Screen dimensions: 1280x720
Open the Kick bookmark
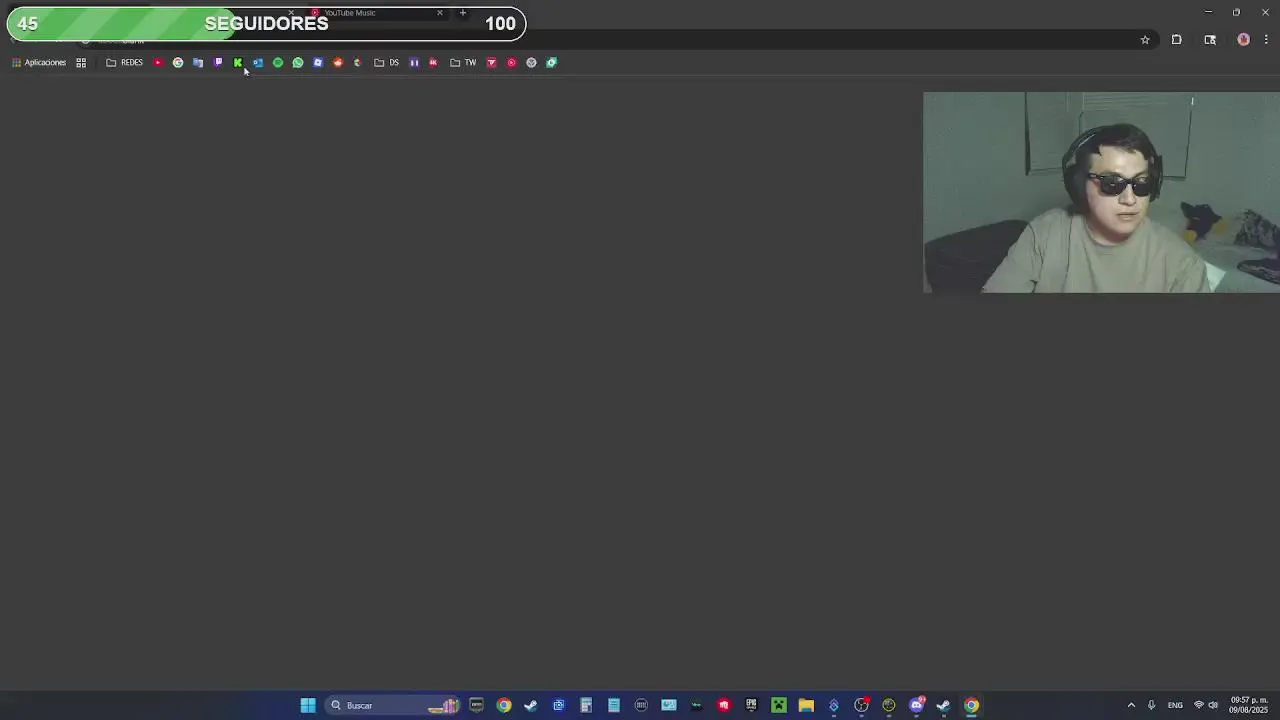(x=238, y=62)
